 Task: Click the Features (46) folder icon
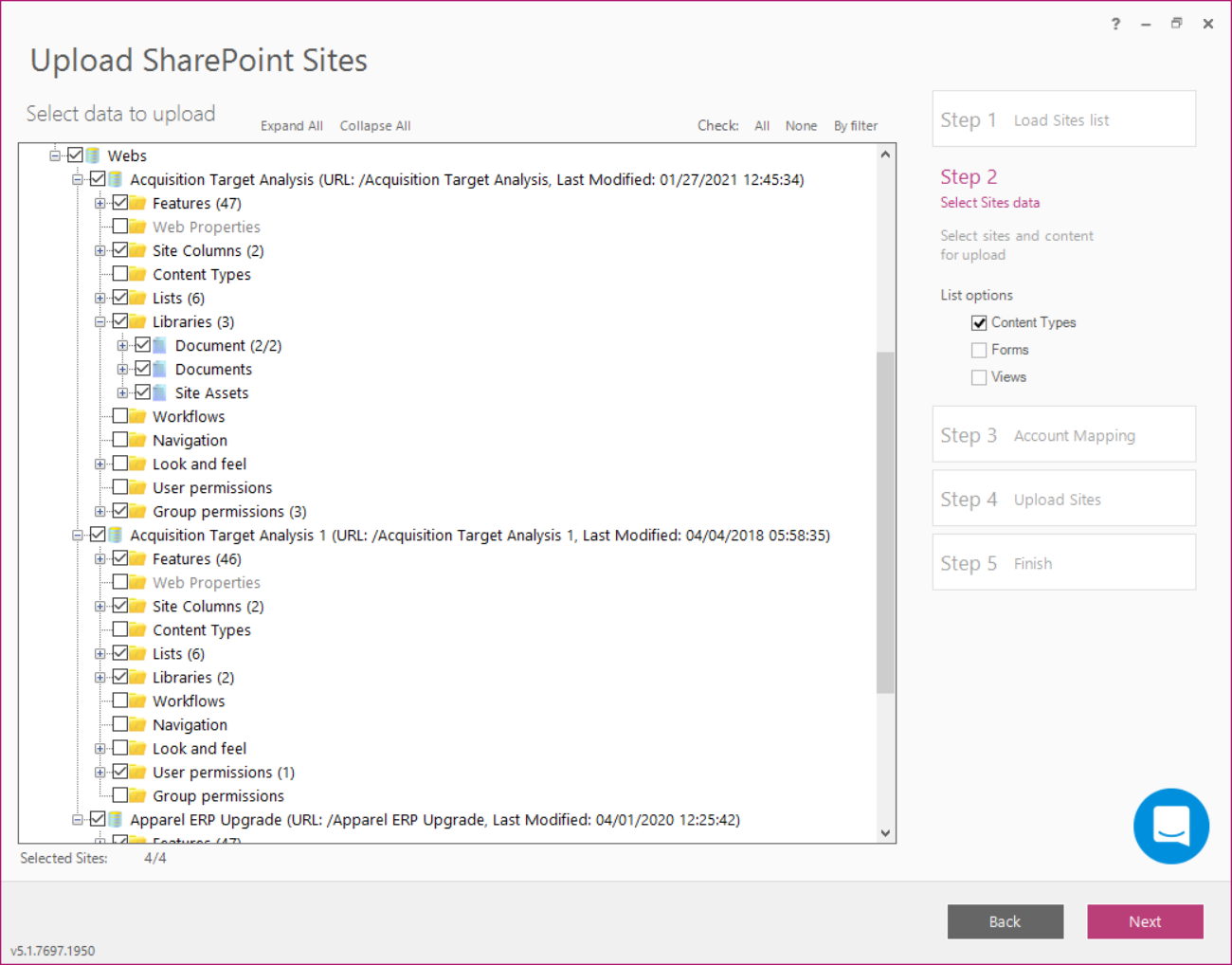[138, 558]
